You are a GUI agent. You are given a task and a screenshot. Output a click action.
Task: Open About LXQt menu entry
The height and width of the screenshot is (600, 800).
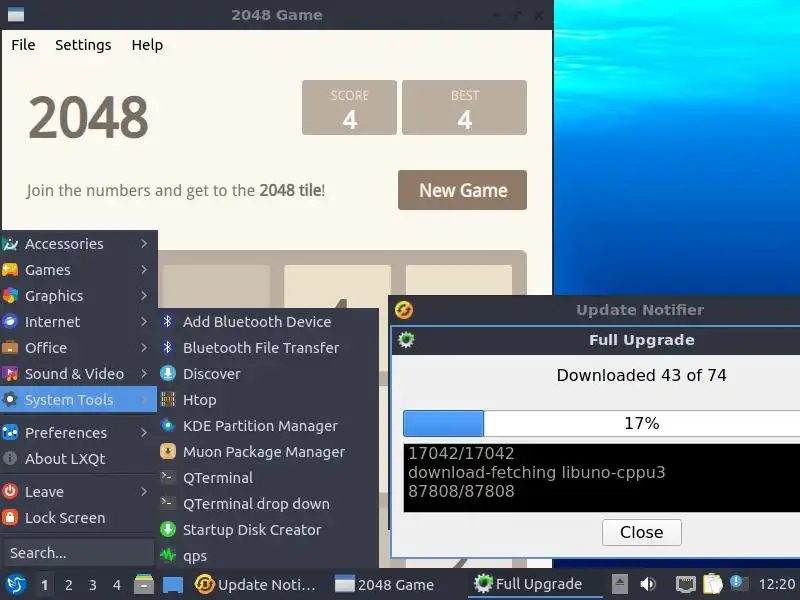pyautogui.click(x=79, y=459)
